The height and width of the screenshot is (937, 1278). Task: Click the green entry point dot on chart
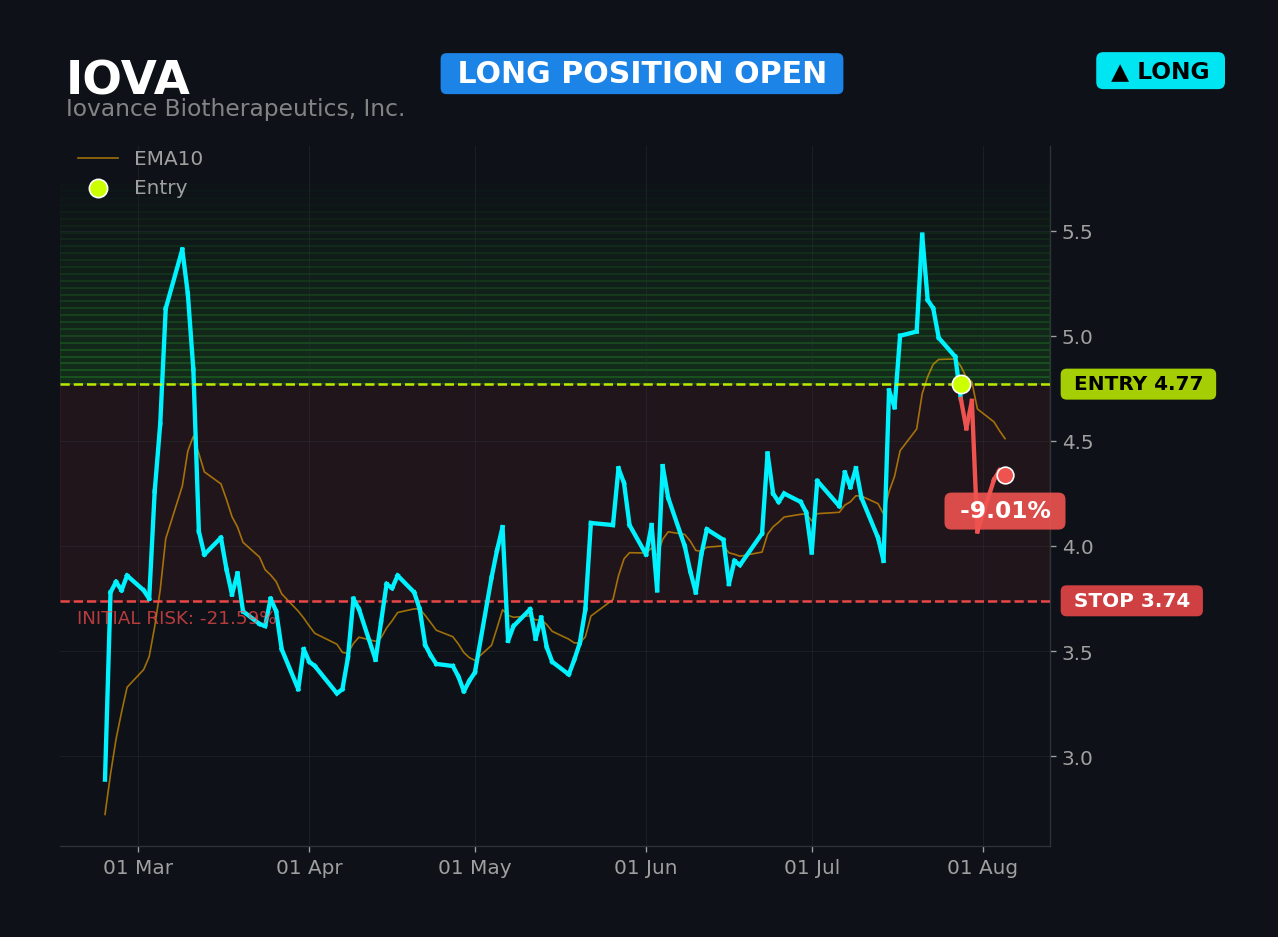point(961,384)
